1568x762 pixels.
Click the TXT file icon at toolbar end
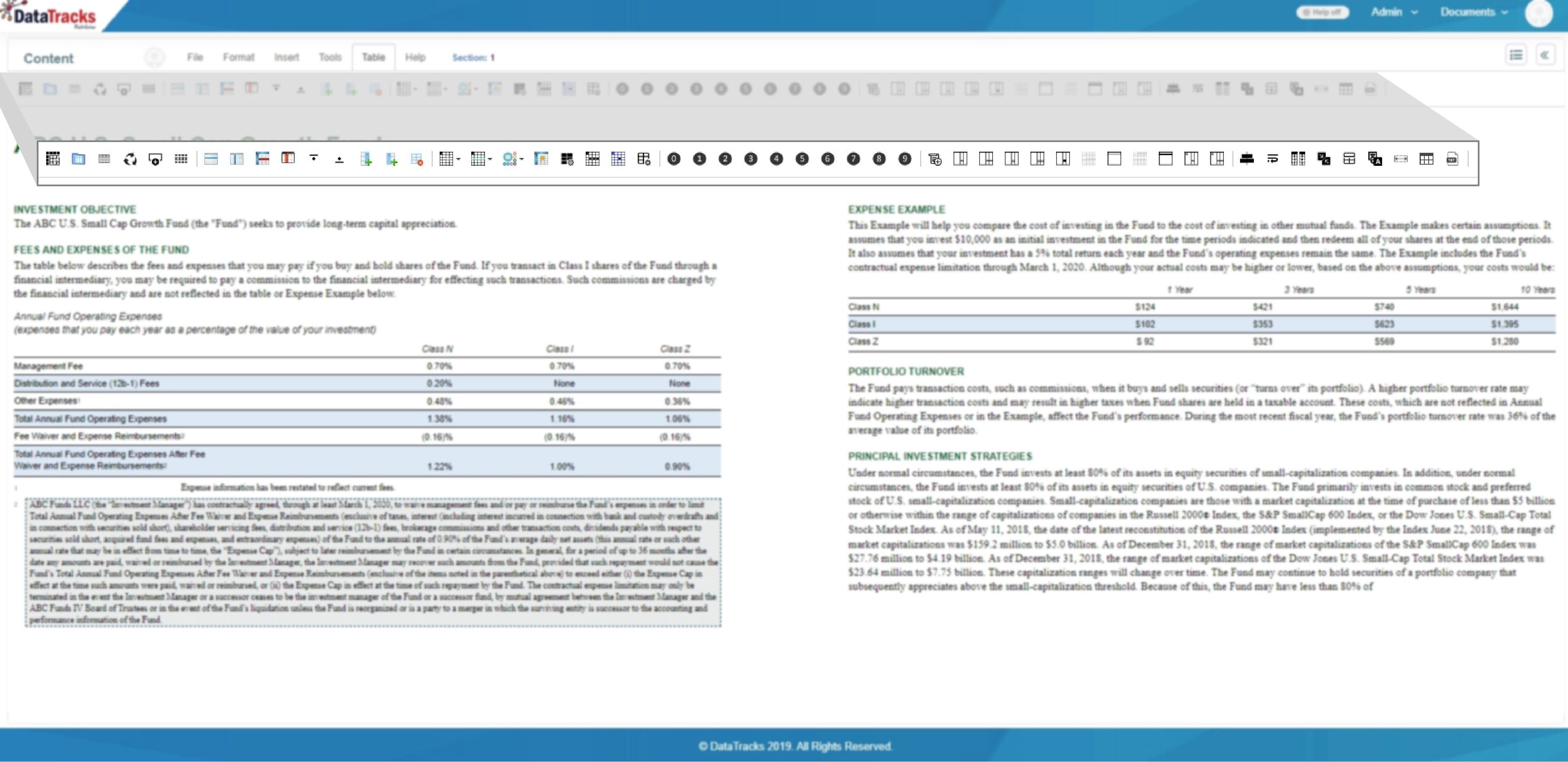1452,159
